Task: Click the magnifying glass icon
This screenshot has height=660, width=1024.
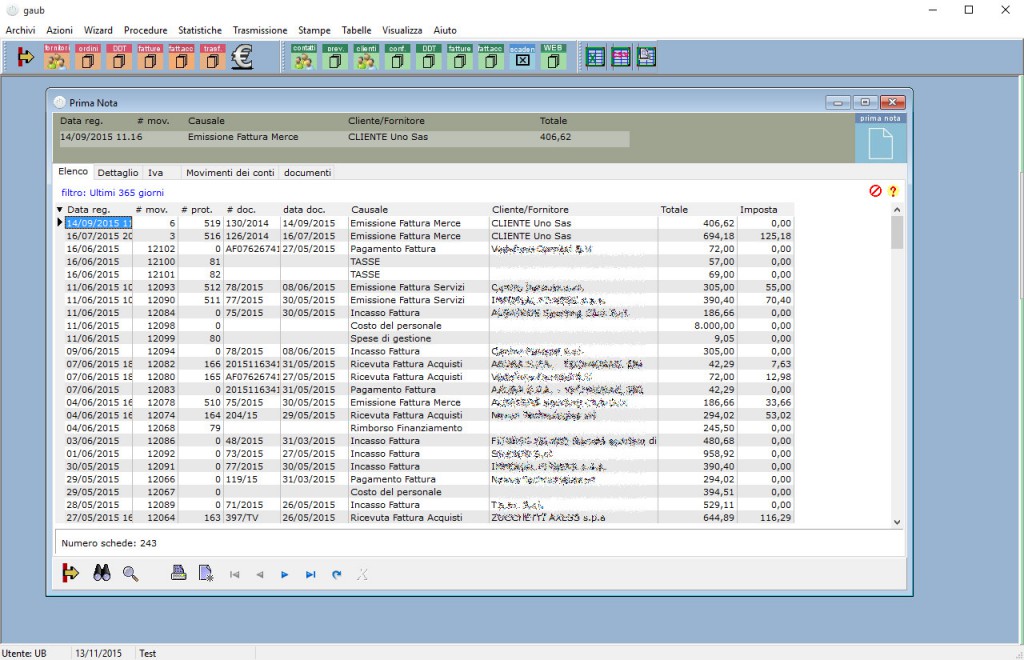Action: (x=130, y=573)
